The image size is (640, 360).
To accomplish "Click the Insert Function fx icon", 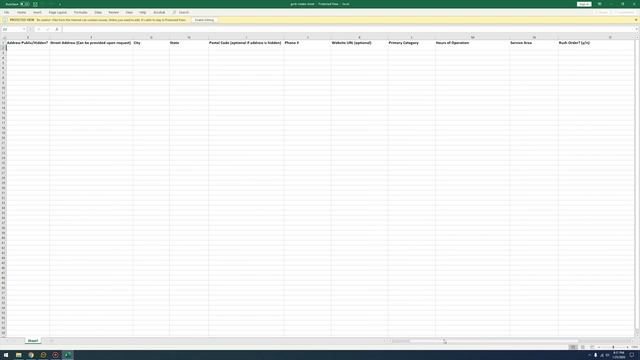I will pos(57,29).
